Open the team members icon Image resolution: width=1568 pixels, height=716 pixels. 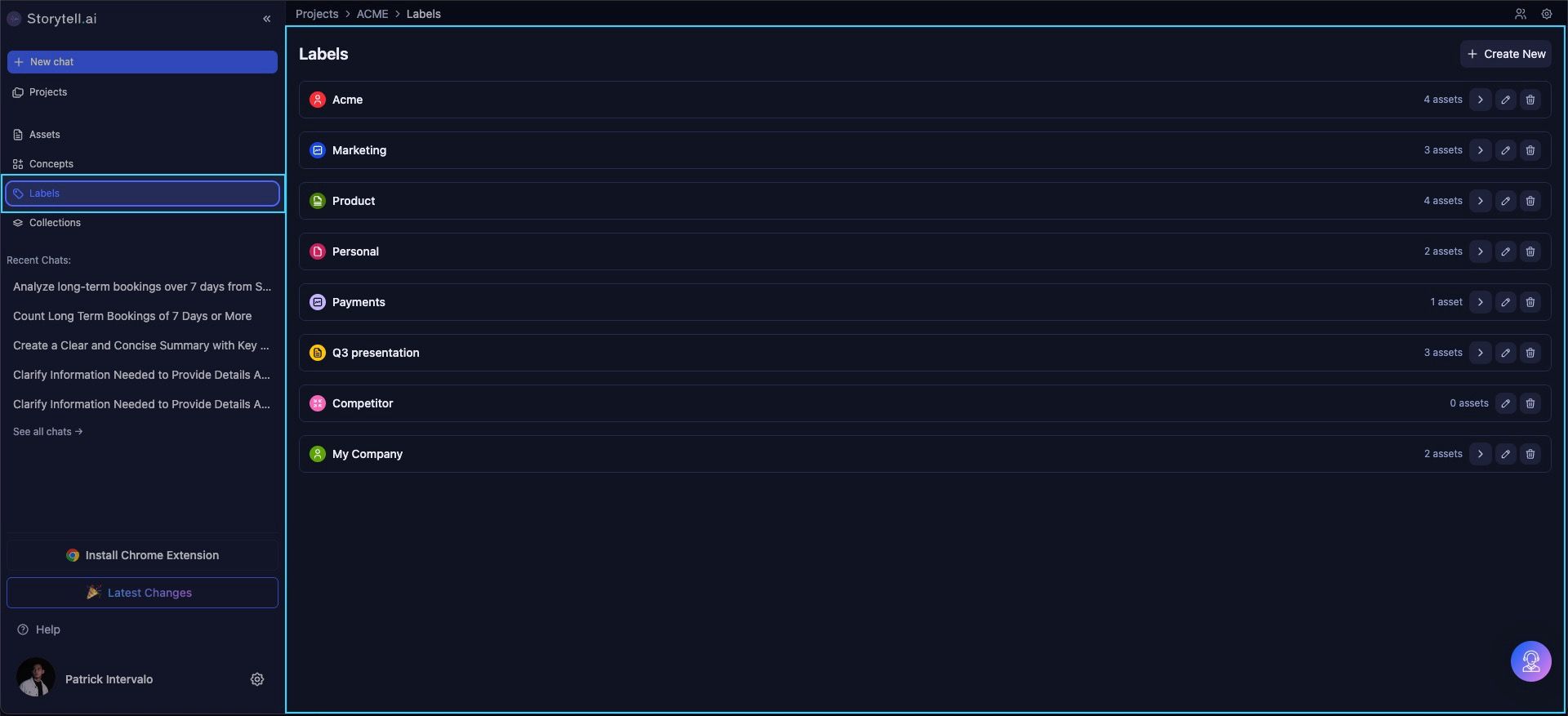(1520, 14)
